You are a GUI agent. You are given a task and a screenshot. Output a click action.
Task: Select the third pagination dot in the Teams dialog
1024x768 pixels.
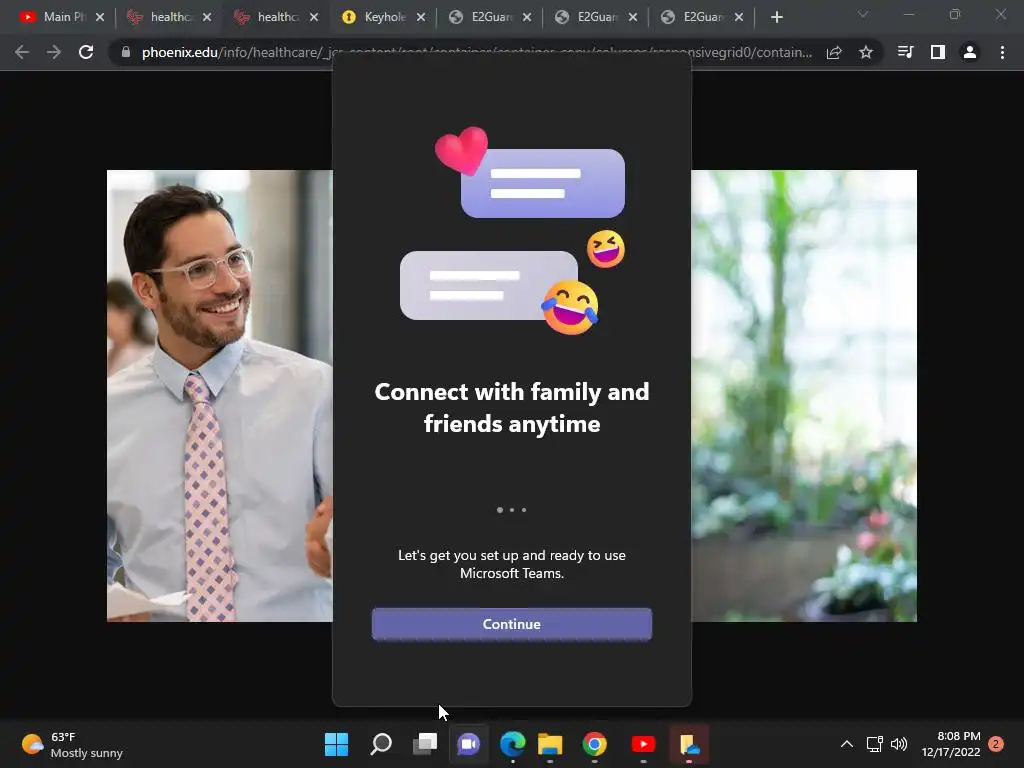click(524, 510)
